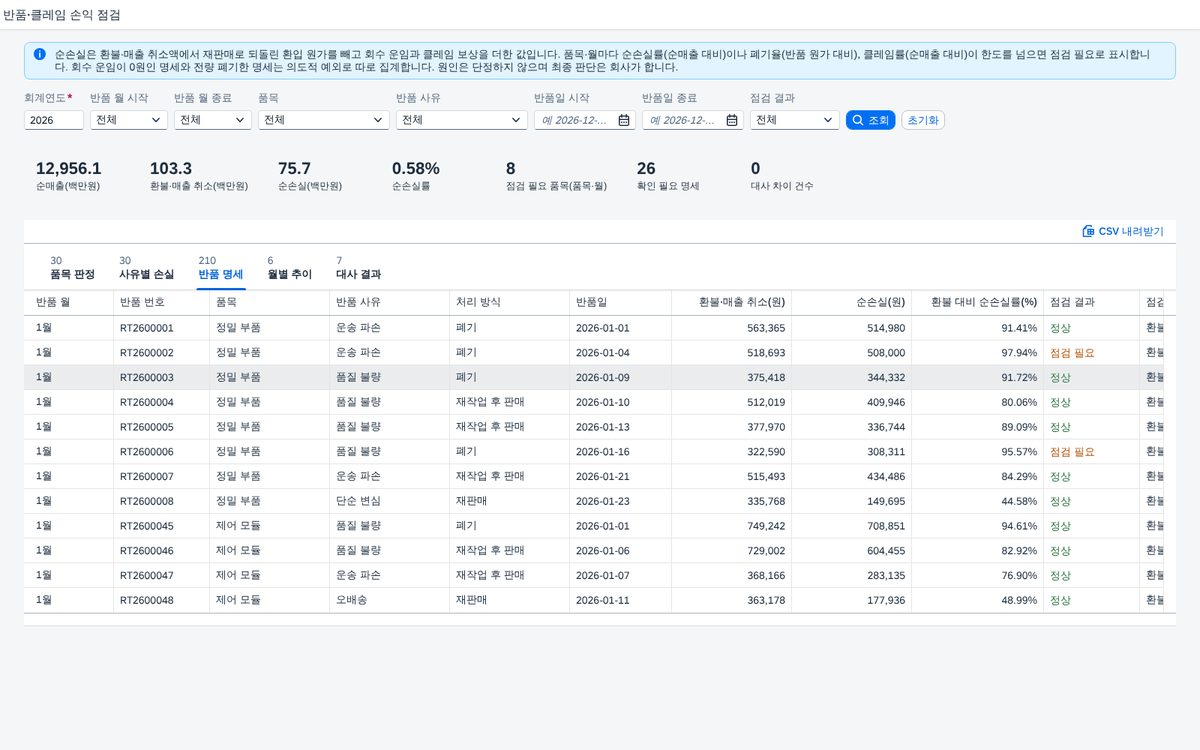The width and height of the screenshot is (1200, 750).
Task: Click CSV 내려받기 link
Action: point(1123,231)
